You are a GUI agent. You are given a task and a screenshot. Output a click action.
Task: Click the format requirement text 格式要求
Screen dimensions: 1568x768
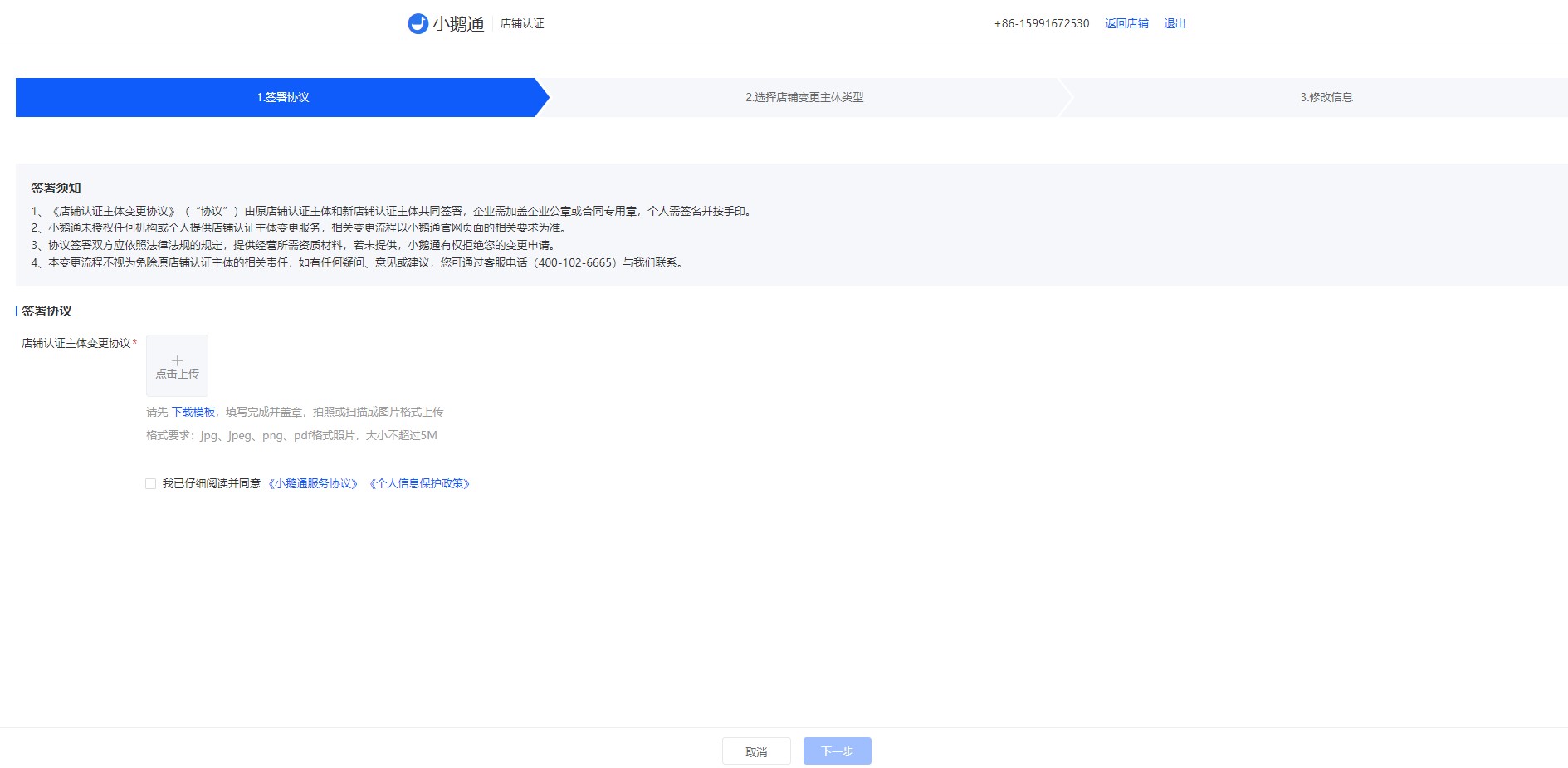click(x=291, y=435)
